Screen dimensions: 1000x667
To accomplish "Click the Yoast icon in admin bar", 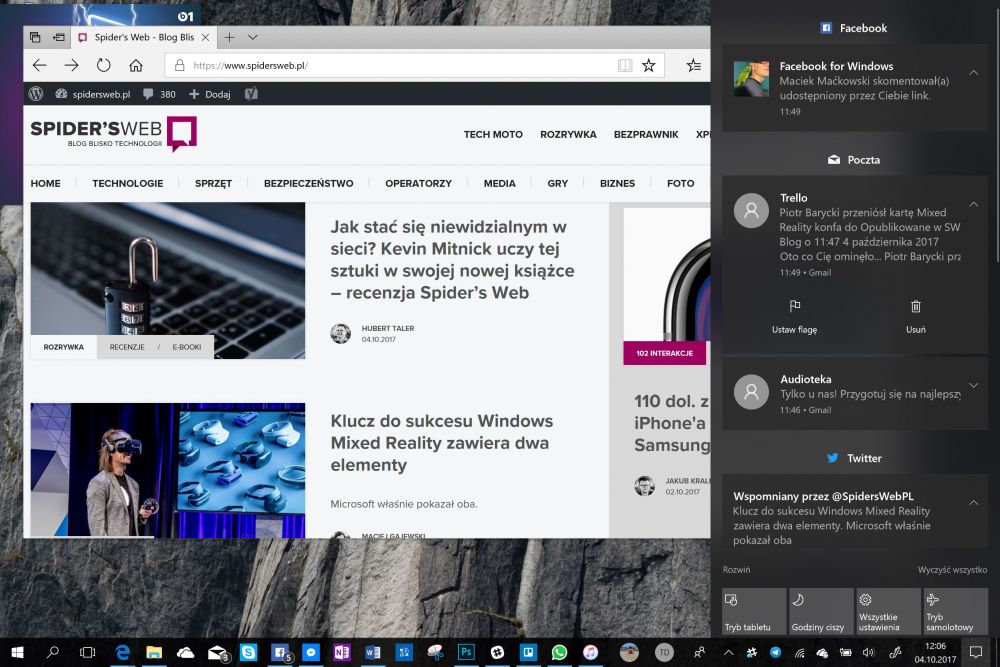I will (x=251, y=94).
